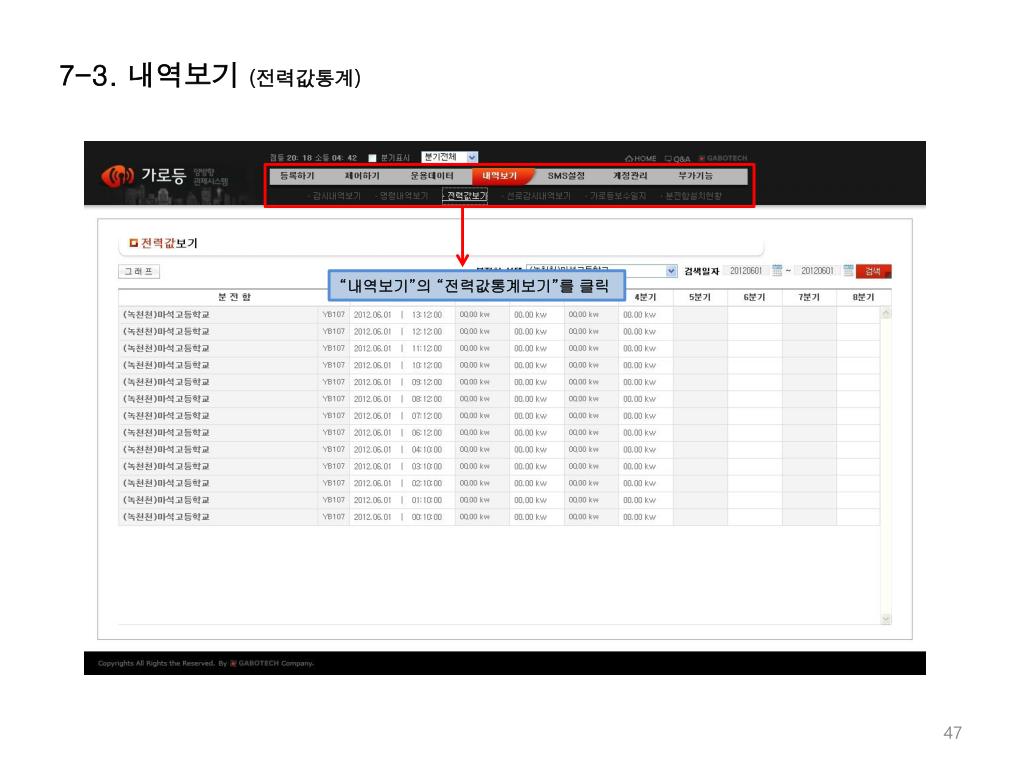The height and width of the screenshot is (768, 1024).
Task: Select the row with time 03:10:00
Action: [x=499, y=467]
